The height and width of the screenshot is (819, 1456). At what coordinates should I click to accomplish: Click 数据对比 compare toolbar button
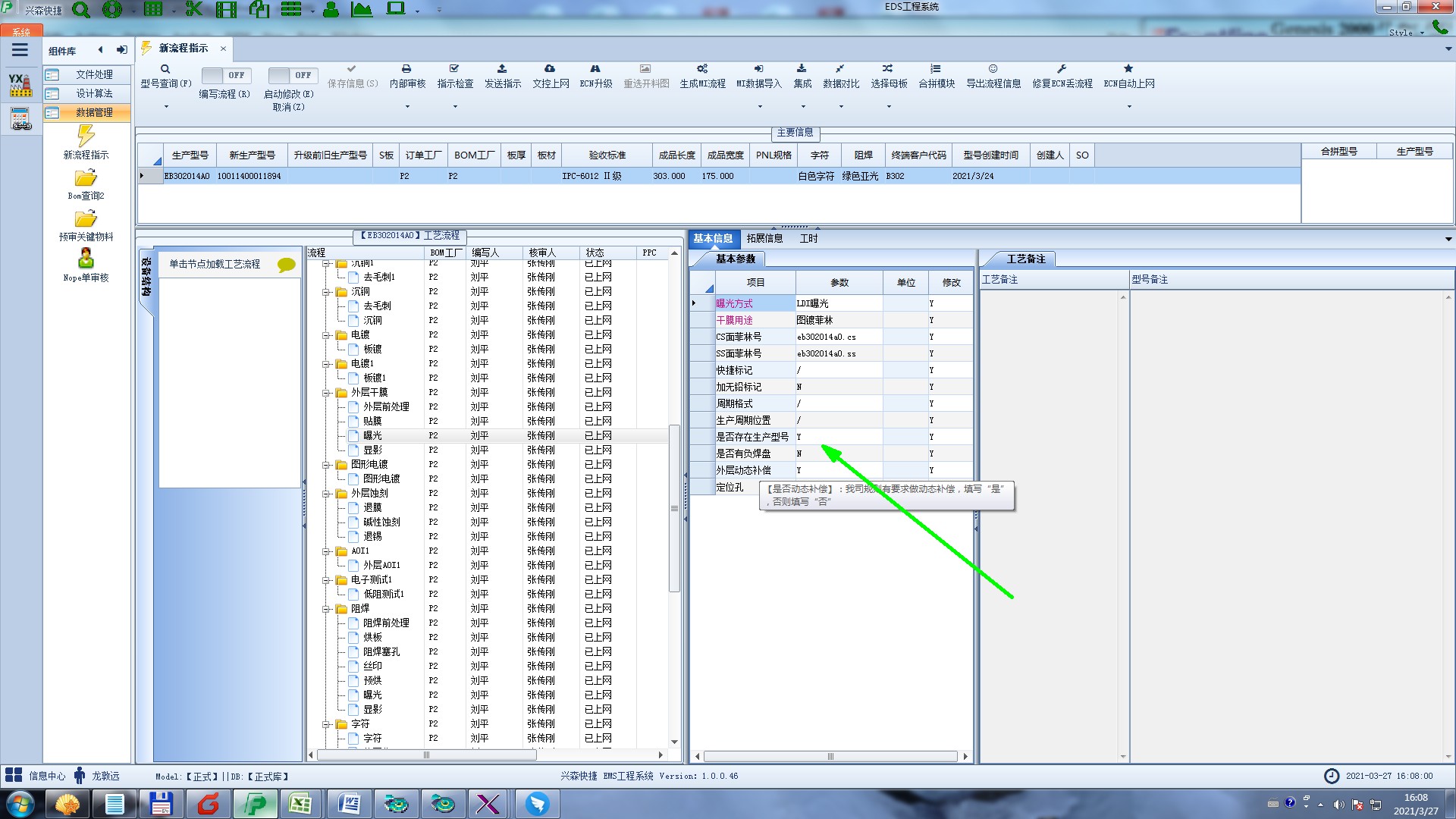(x=841, y=77)
